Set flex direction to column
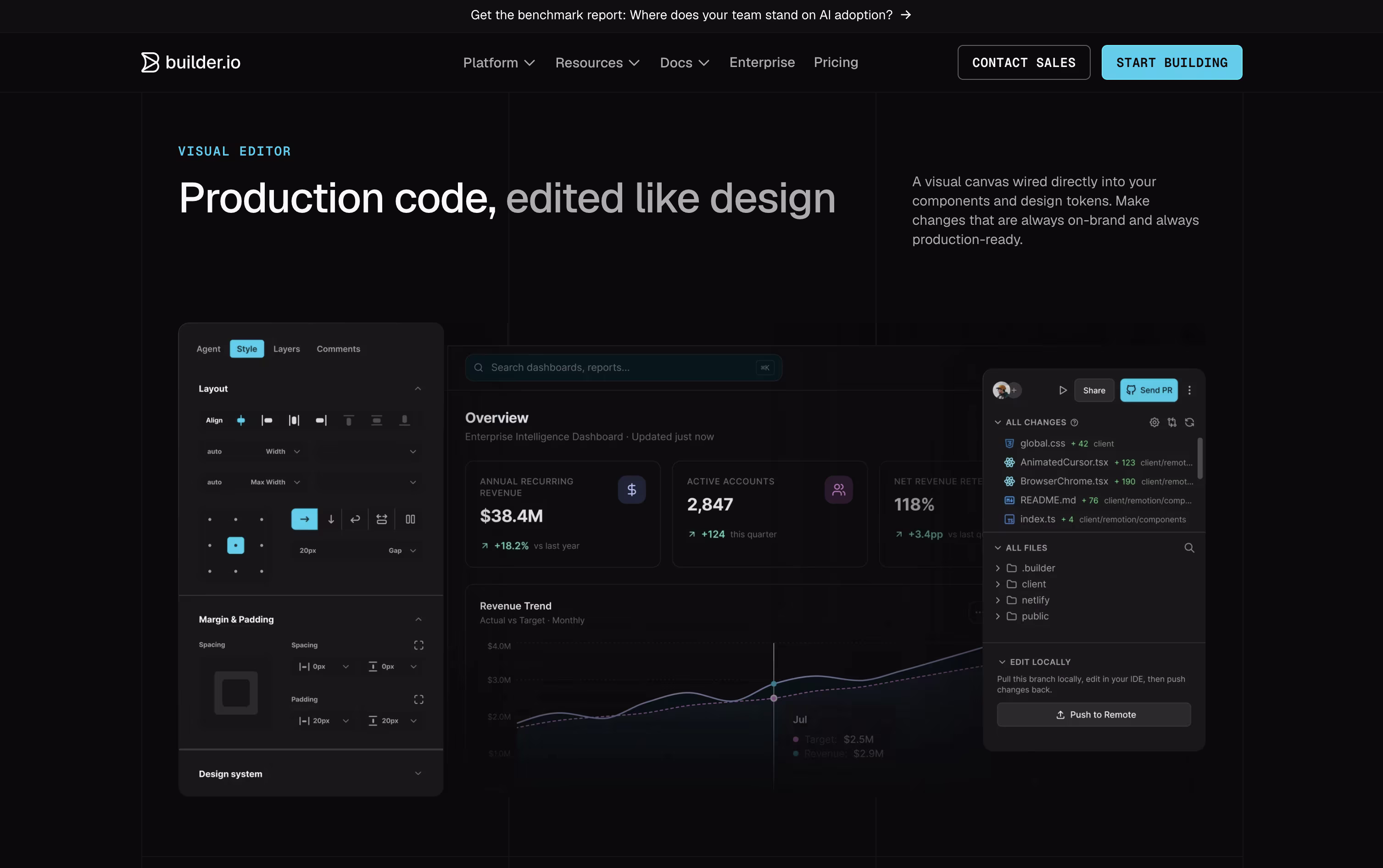Viewport: 1383px width, 868px height. click(x=331, y=519)
